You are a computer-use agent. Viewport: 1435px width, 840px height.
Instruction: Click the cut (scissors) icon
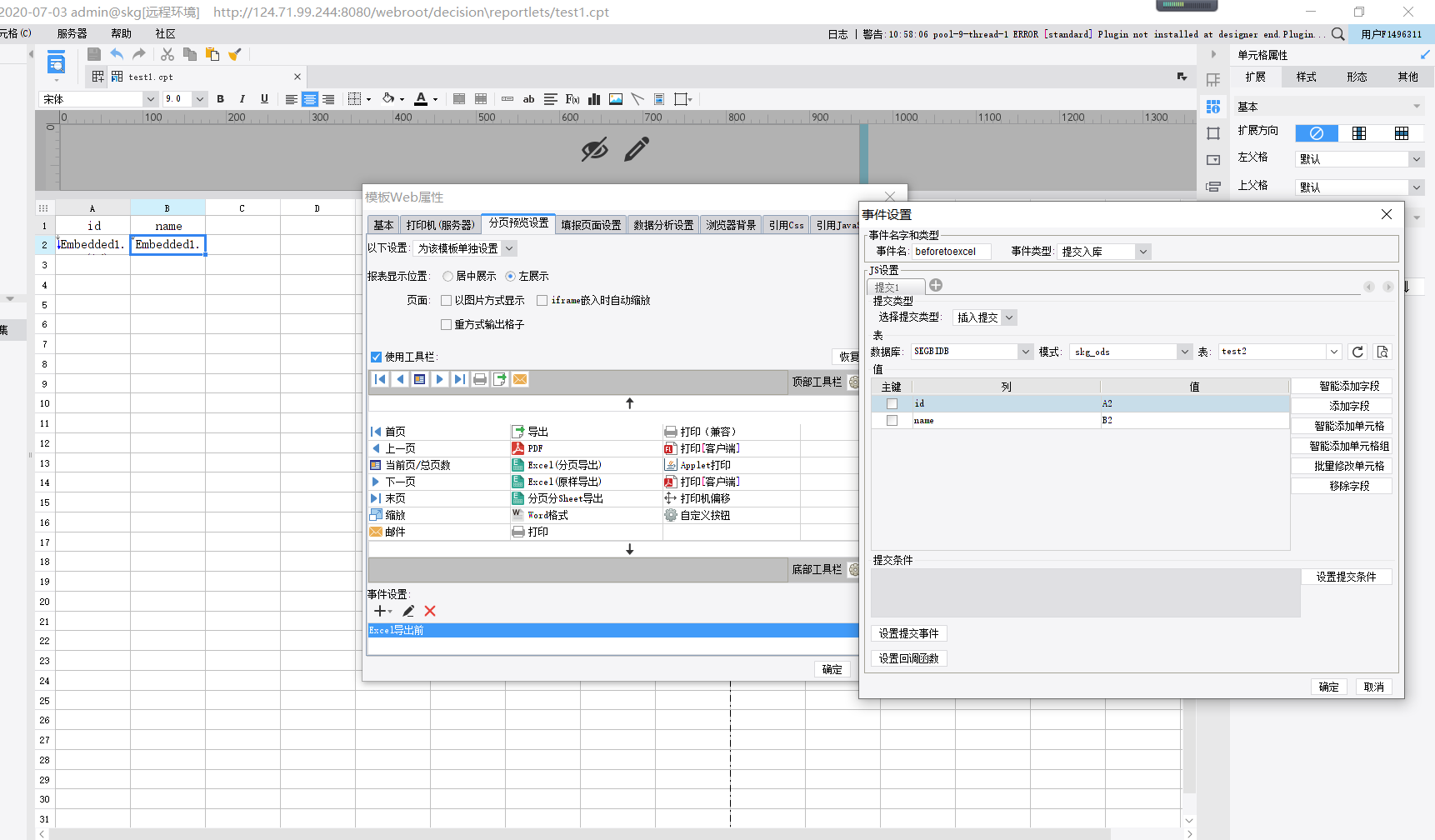pos(167,54)
